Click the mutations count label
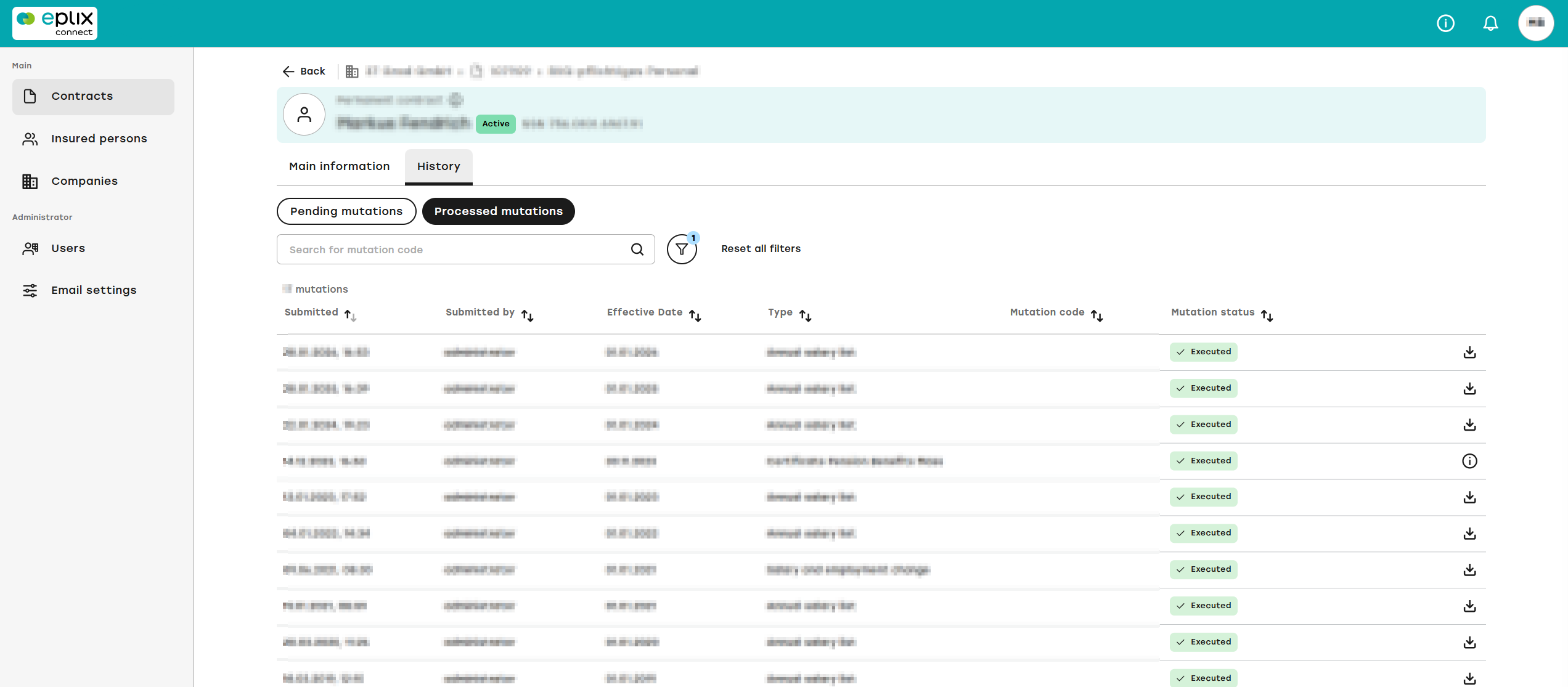The height and width of the screenshot is (687, 1568). coord(316,289)
